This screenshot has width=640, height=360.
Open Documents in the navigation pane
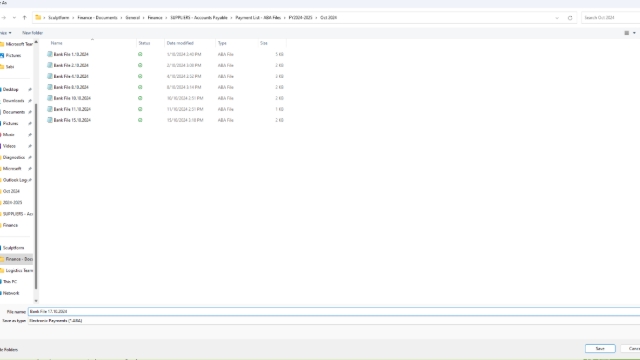coord(14,112)
